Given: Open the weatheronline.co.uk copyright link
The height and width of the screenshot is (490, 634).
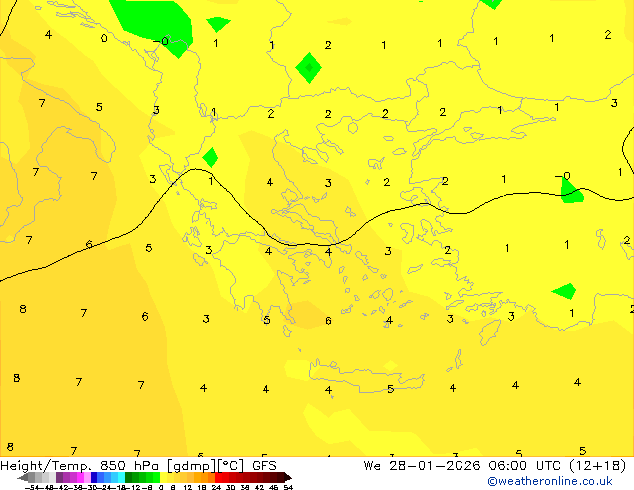Looking at the screenshot, I should (x=550, y=481).
